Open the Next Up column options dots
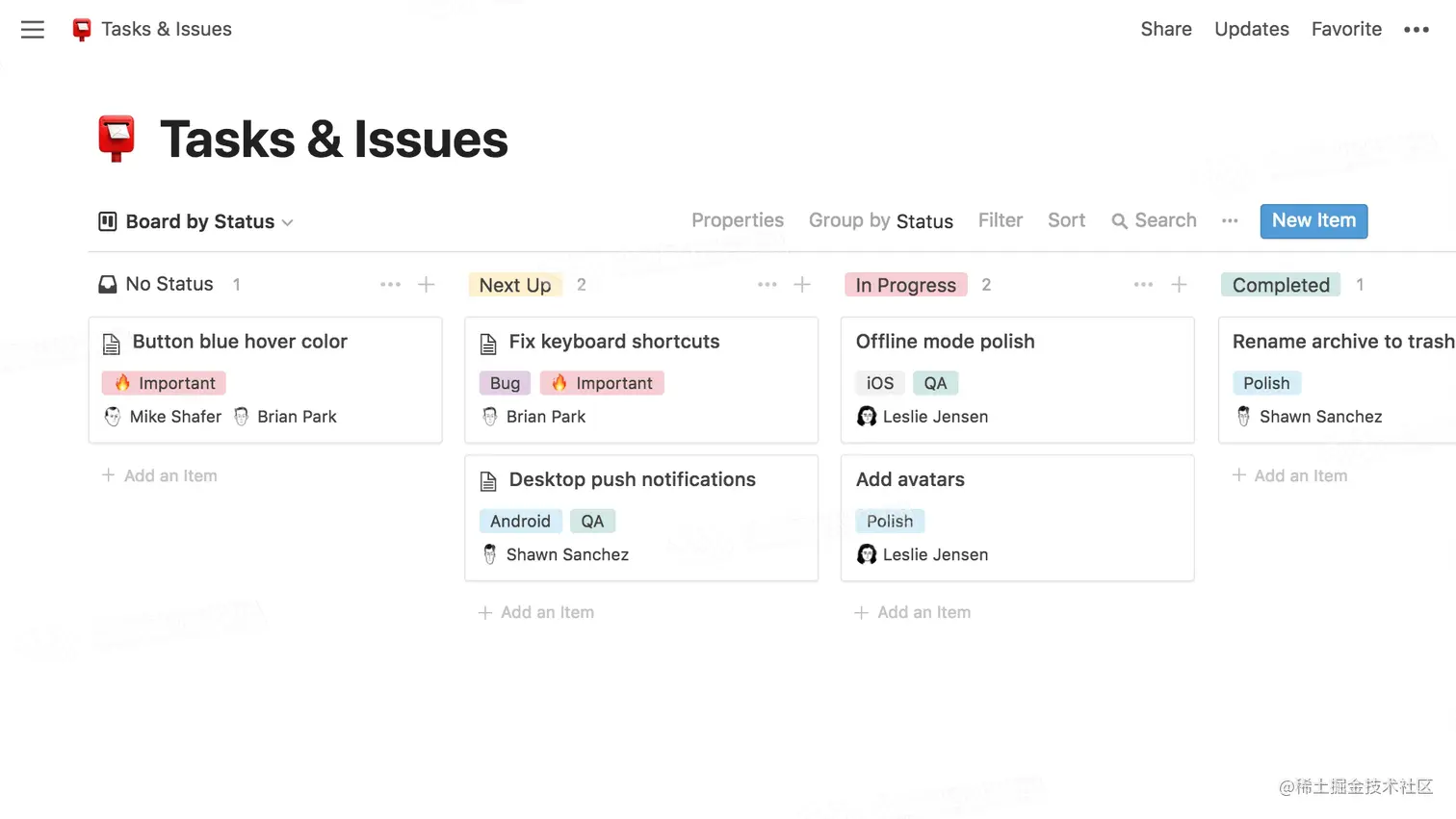Screen dimensions: 1456x819 tap(767, 285)
